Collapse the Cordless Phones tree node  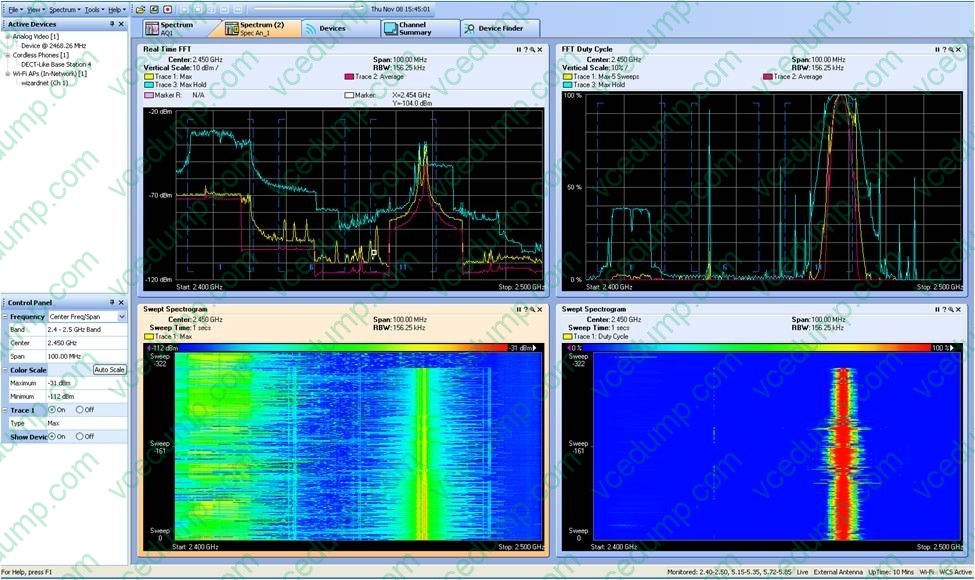pyautogui.click(x=6, y=55)
